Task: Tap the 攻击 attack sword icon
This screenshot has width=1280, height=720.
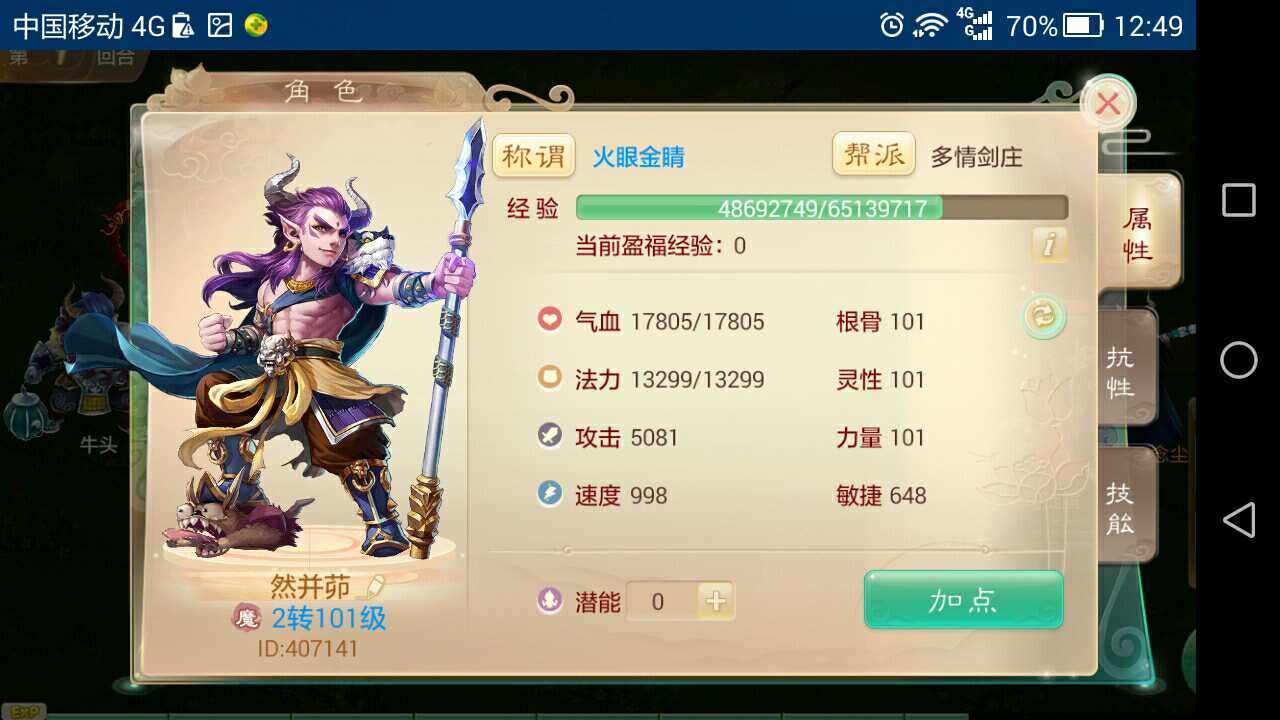Action: [x=549, y=436]
